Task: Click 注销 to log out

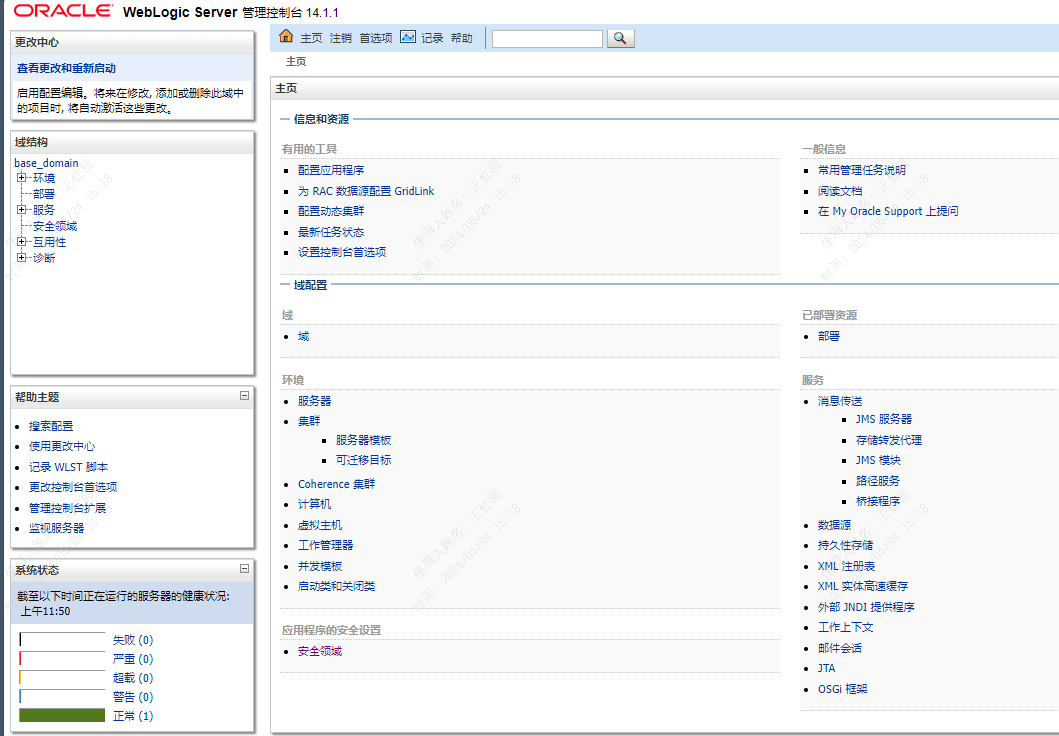Action: [340, 38]
